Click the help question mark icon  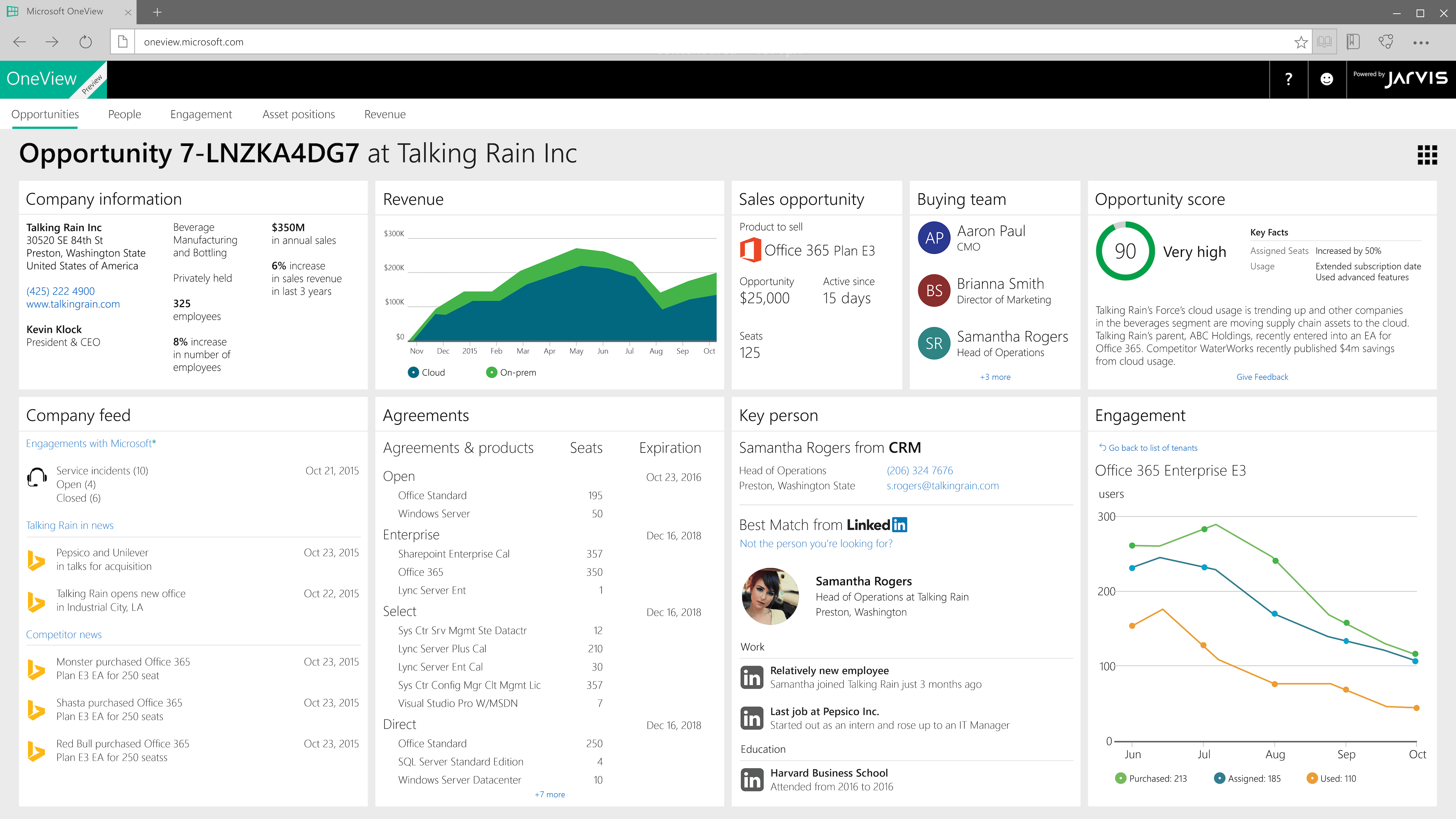click(x=1288, y=79)
